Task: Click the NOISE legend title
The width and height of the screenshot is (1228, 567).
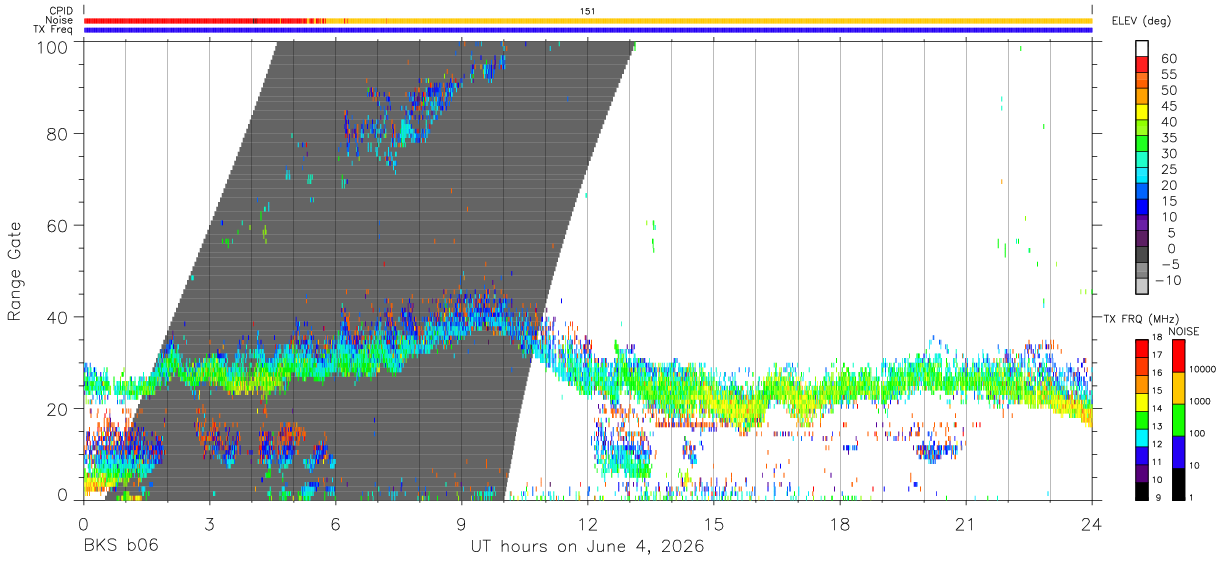Action: click(1183, 331)
